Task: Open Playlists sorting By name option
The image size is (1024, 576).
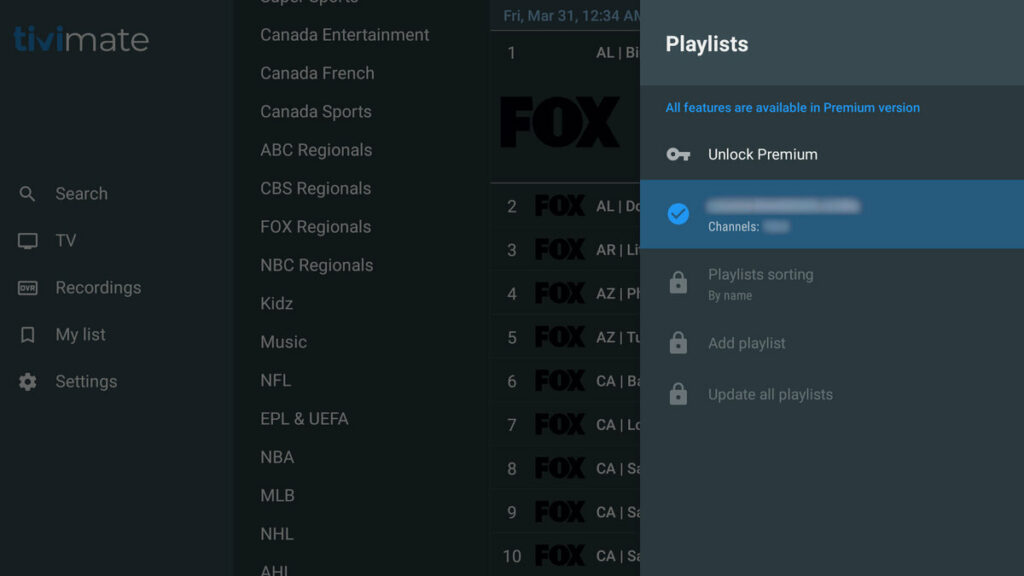Action: 832,283
